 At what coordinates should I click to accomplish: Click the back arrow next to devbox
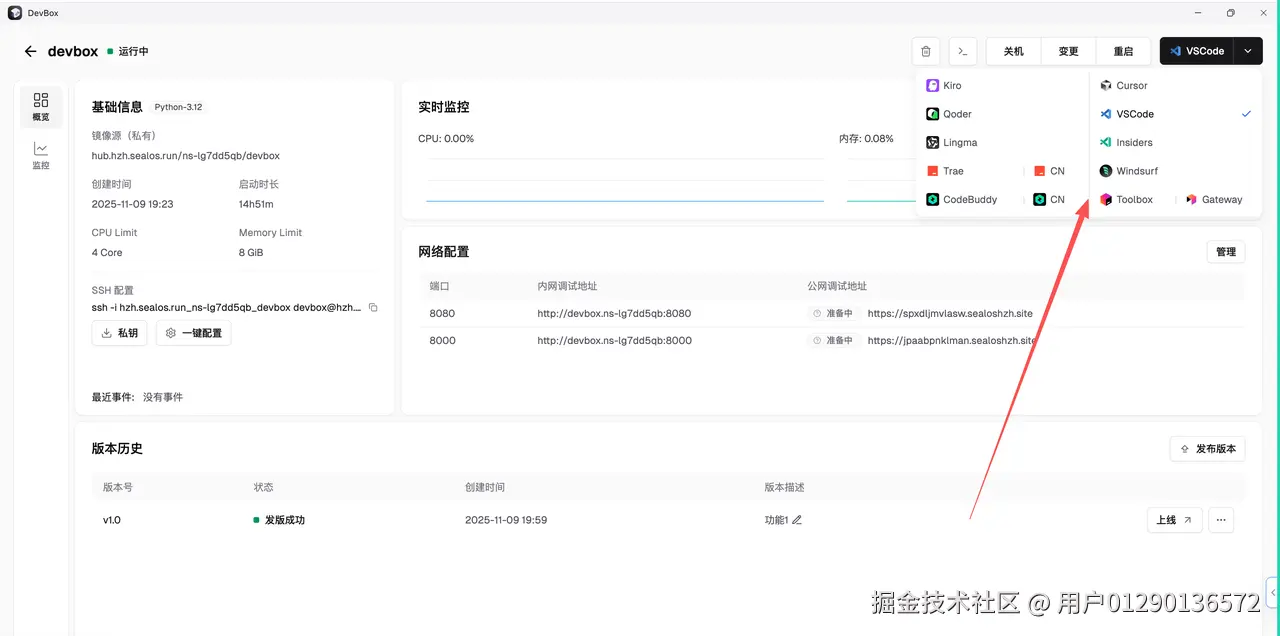point(30,51)
